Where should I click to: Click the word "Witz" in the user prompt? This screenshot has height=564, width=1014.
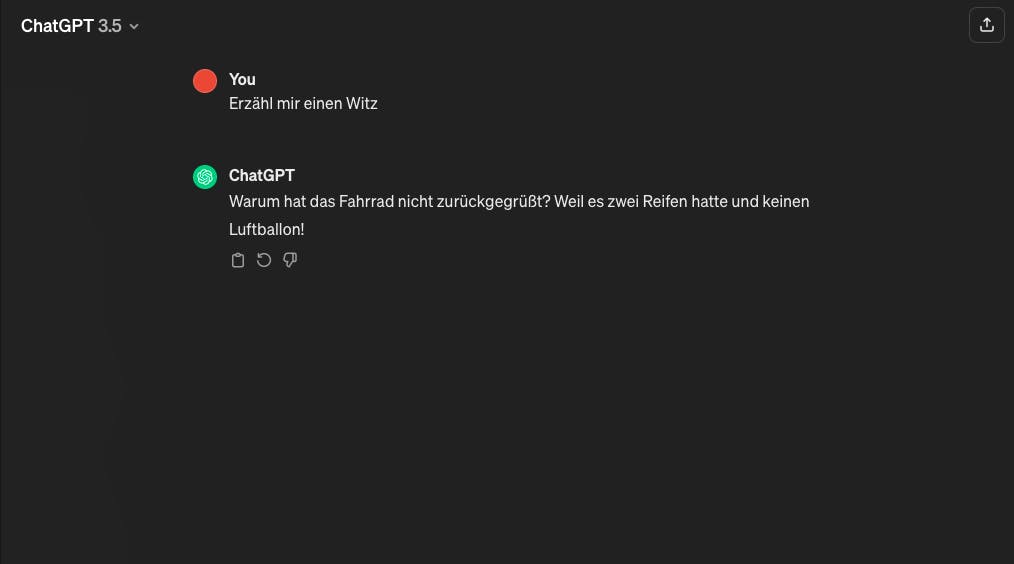click(x=361, y=103)
